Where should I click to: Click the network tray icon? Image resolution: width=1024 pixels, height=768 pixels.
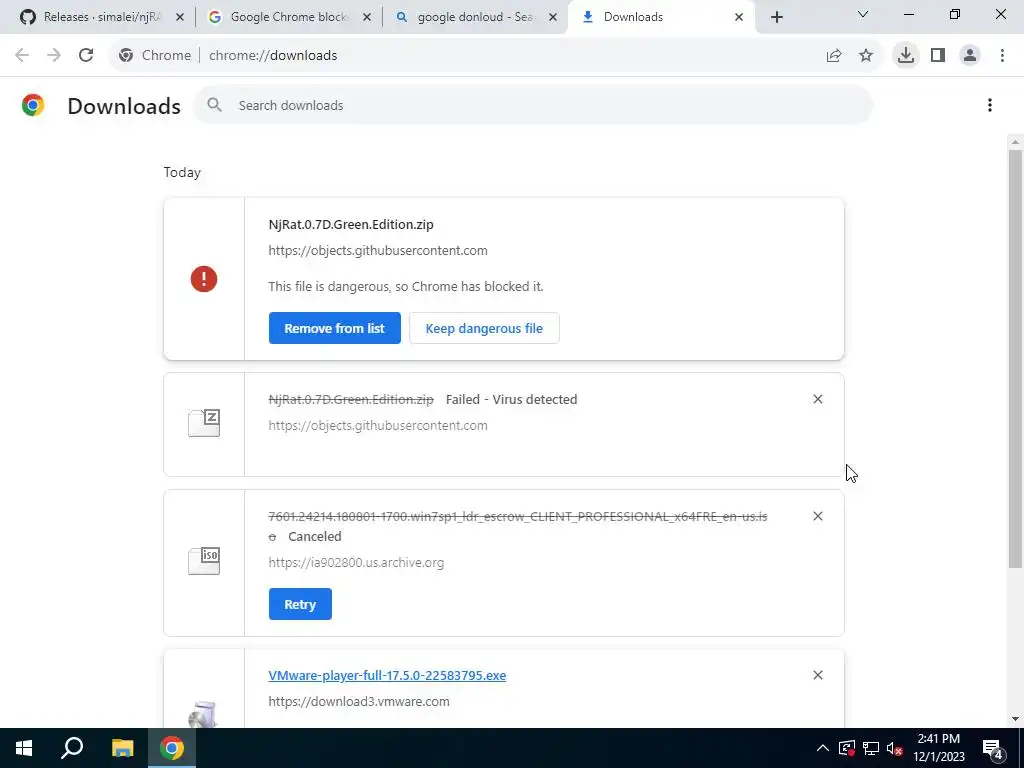871,748
